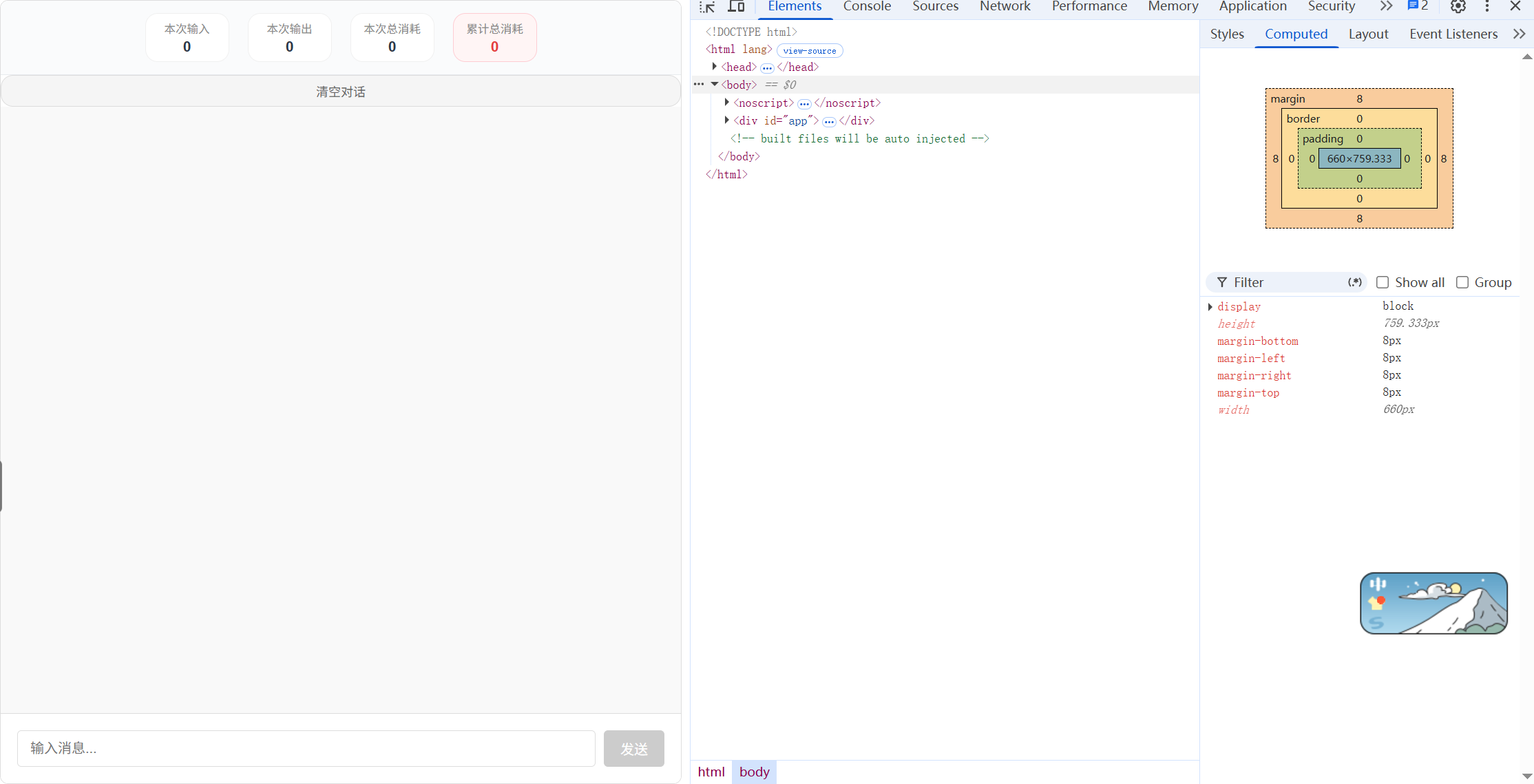Open the Memory tab
Viewport: 1534px width, 784px height.
(1173, 7)
